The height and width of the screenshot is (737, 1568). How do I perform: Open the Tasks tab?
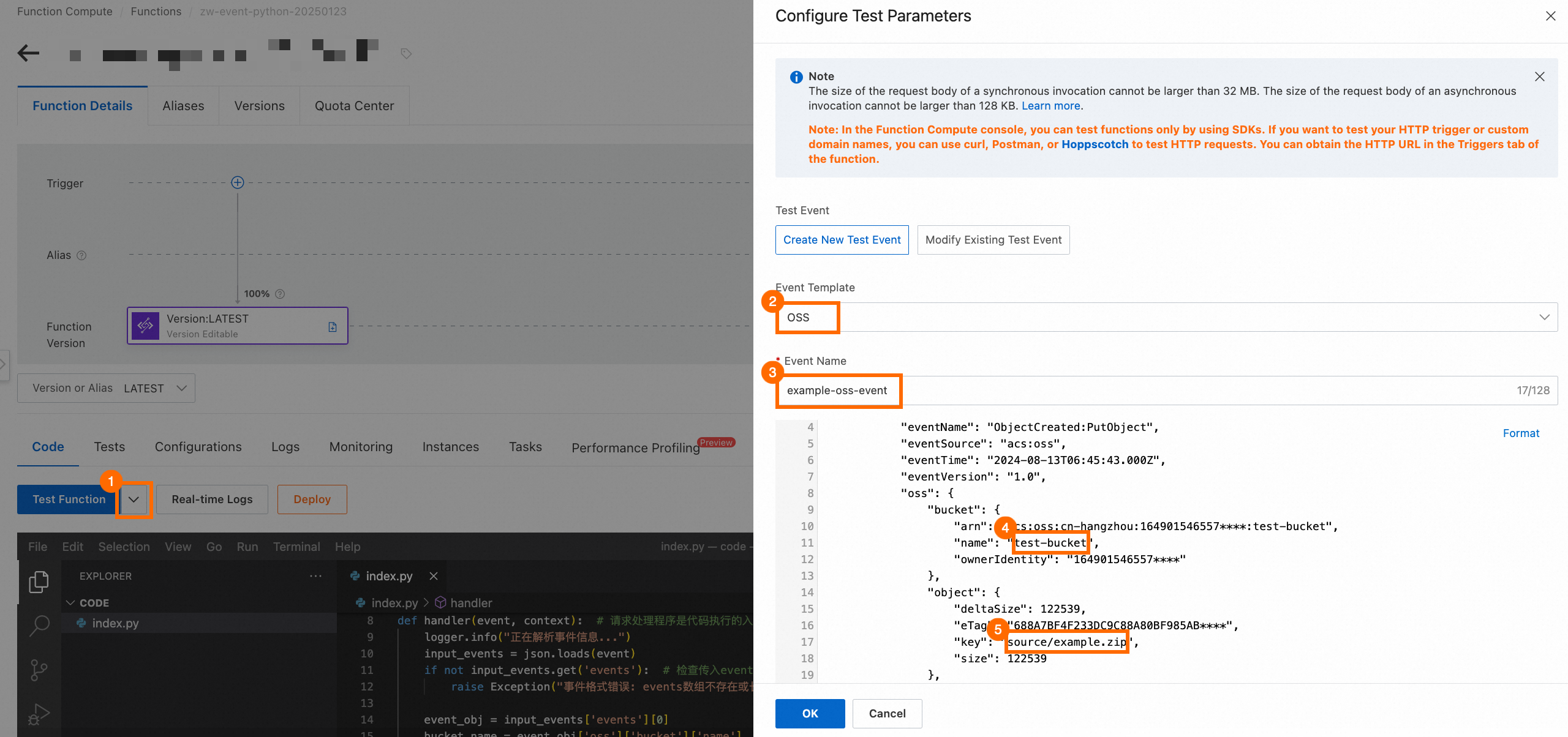coord(526,447)
